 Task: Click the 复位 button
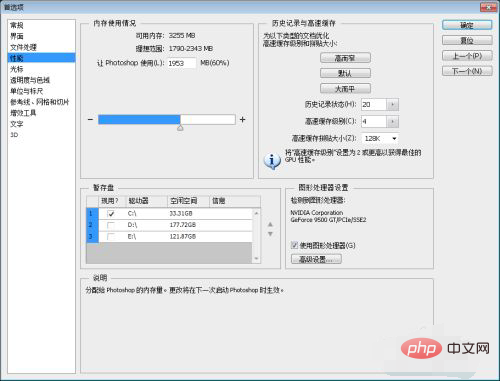pyautogui.click(x=467, y=41)
